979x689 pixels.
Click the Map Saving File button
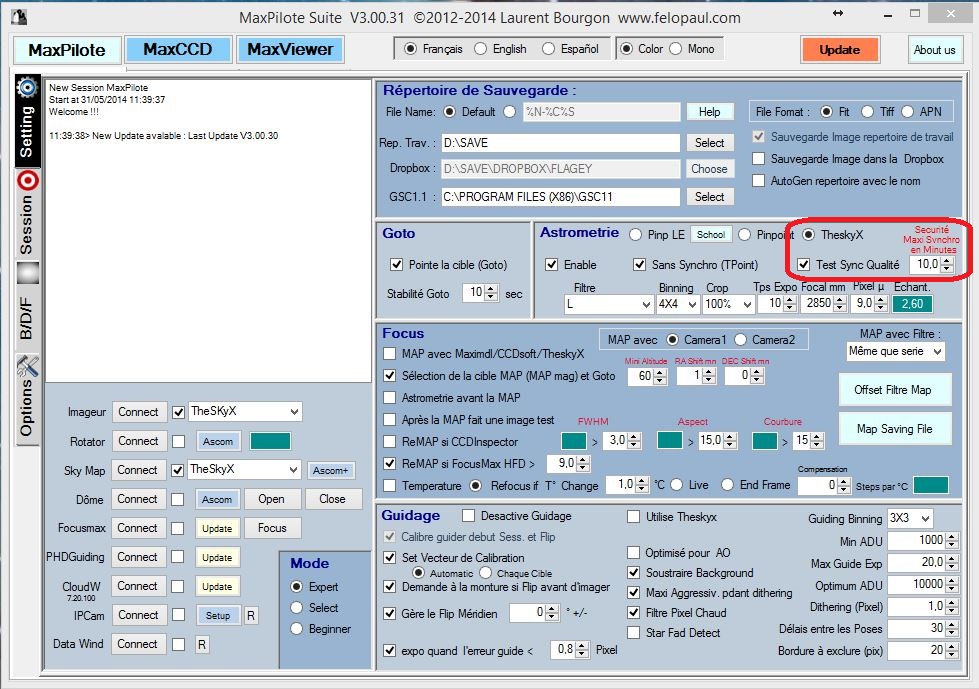[894, 429]
